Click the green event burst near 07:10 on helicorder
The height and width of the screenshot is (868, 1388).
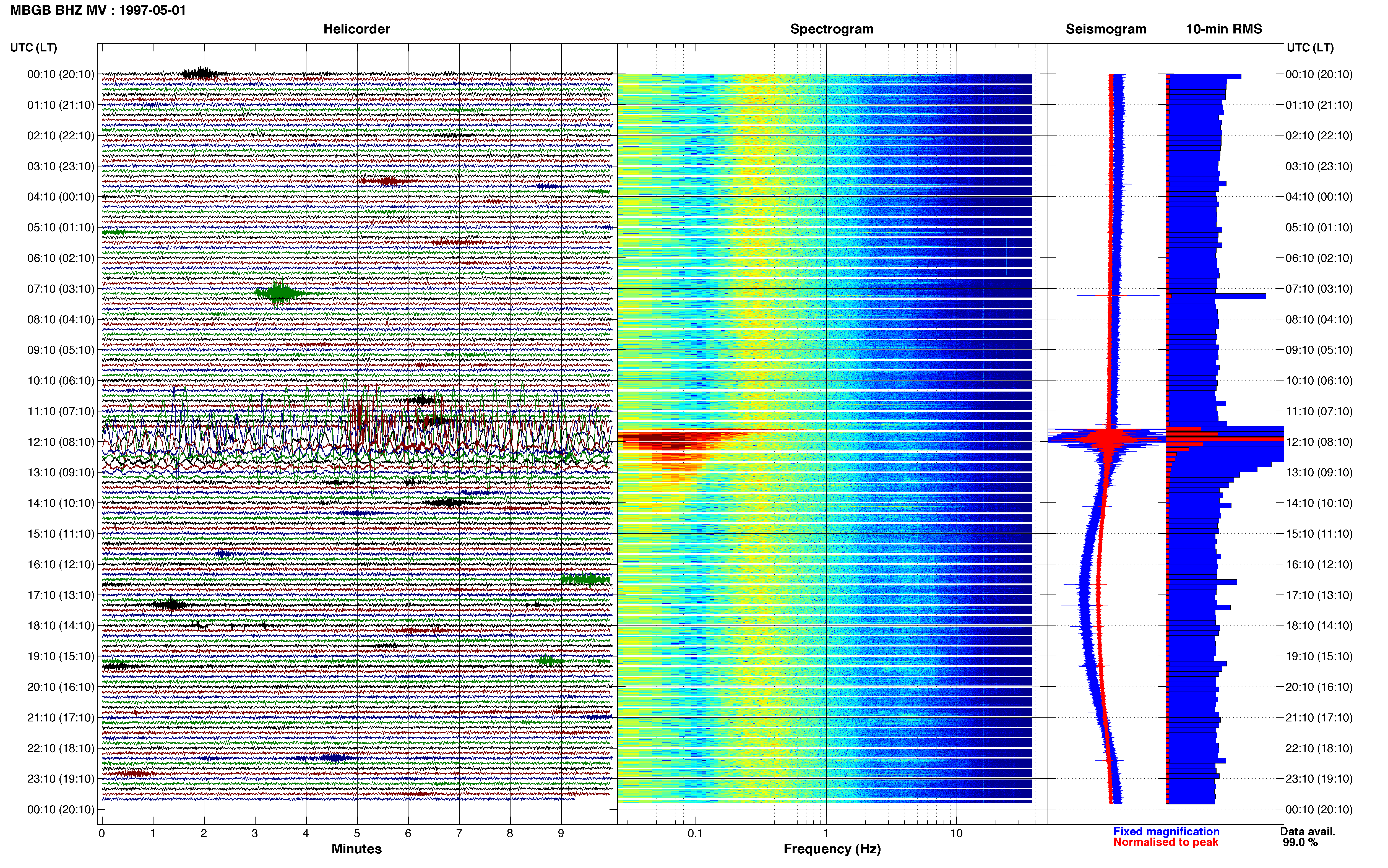click(280, 293)
